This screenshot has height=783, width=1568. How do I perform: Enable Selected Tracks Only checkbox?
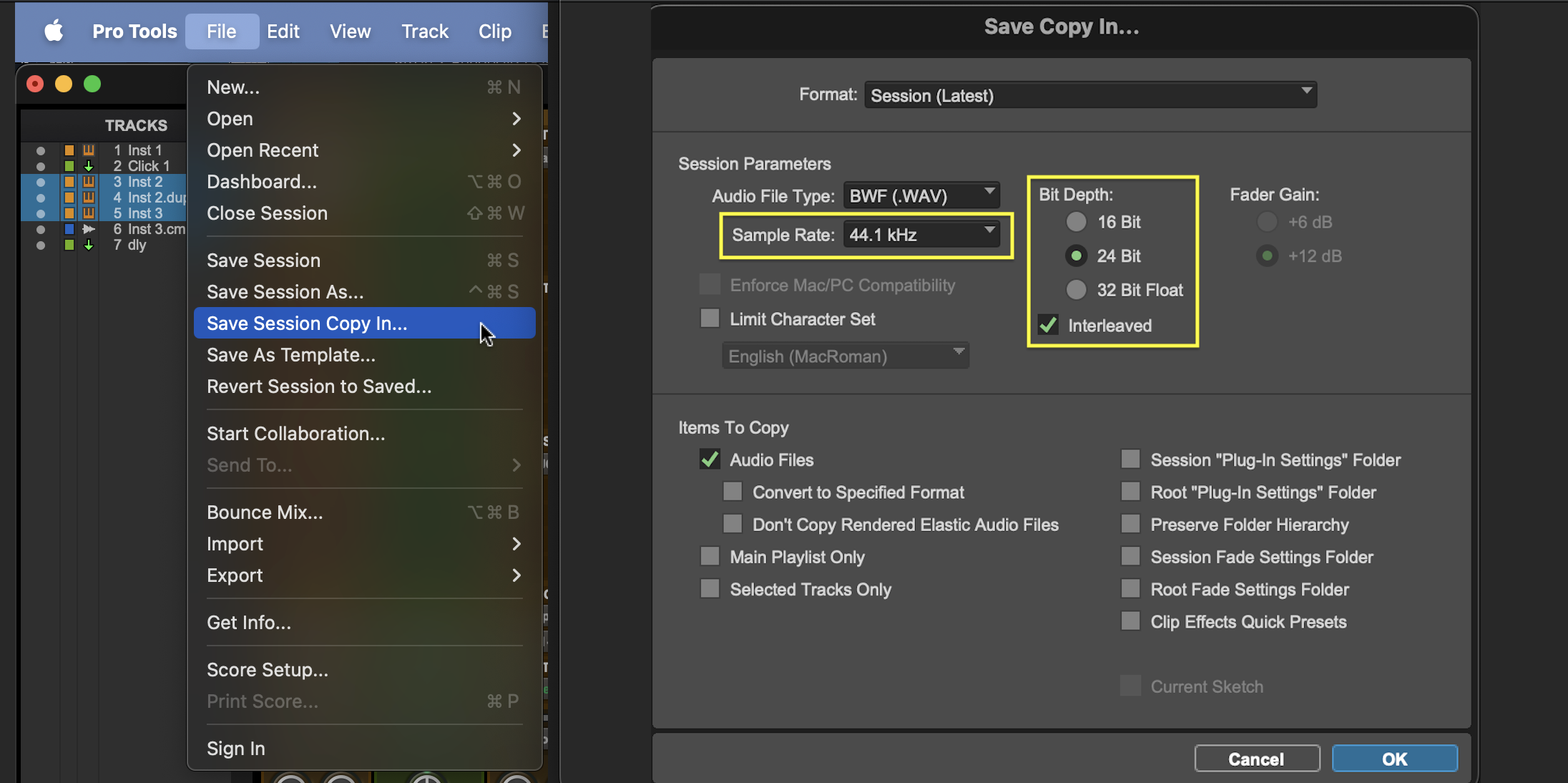tap(710, 589)
